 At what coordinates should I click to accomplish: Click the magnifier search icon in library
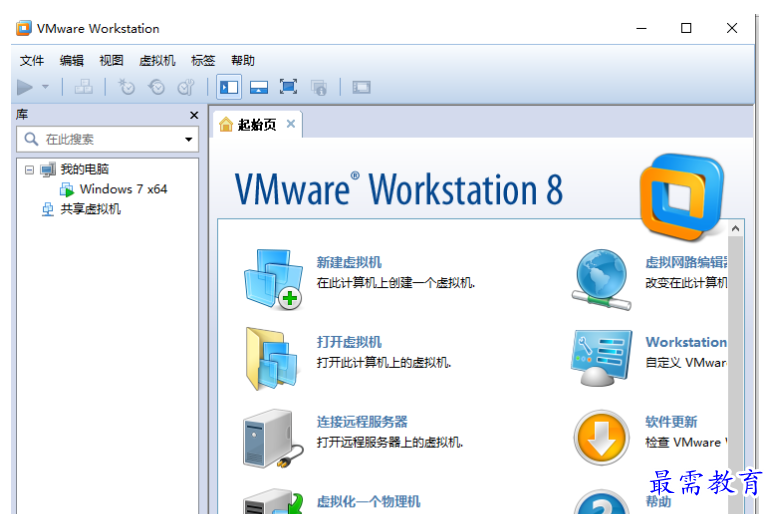click(31, 139)
